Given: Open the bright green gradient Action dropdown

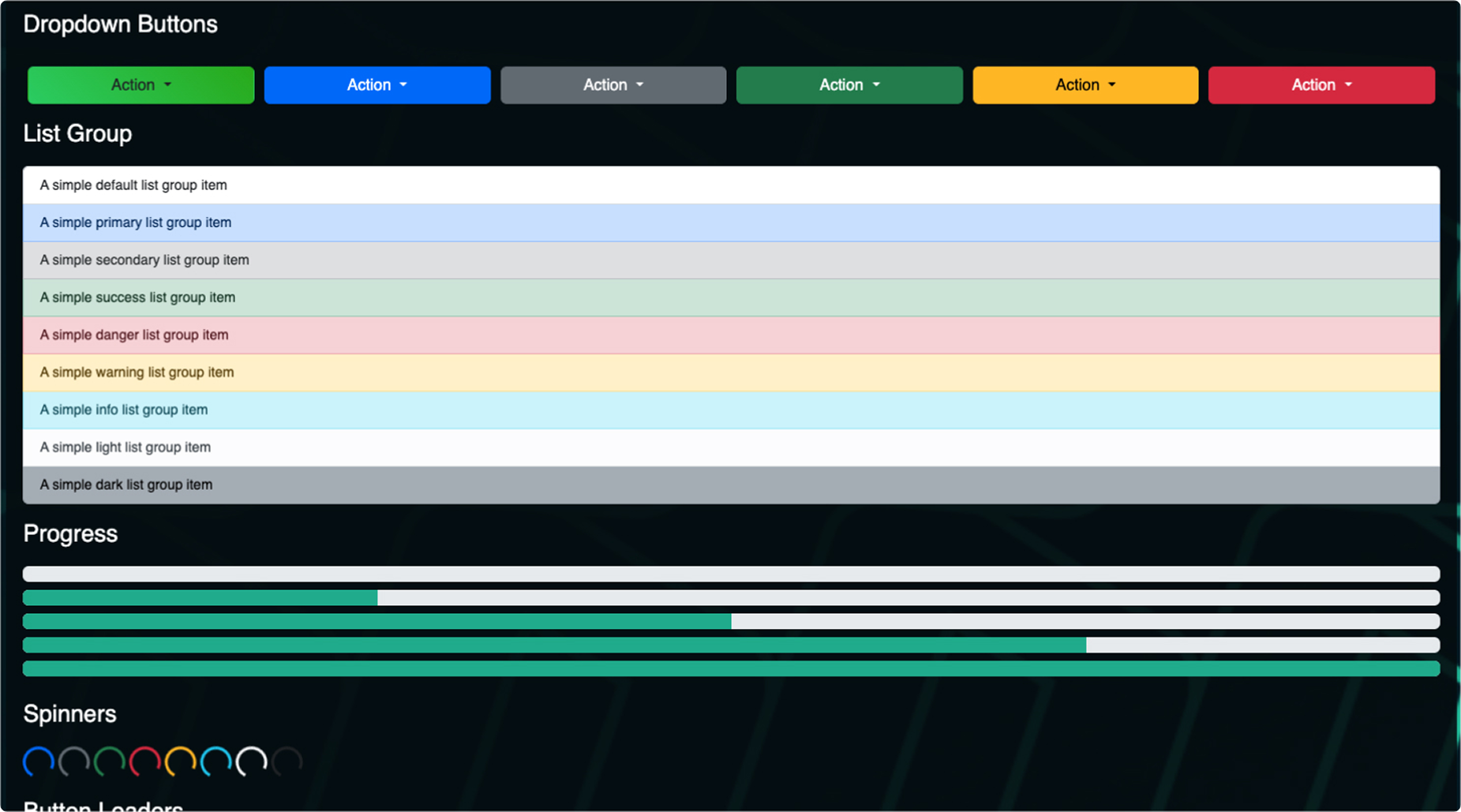Looking at the screenshot, I should tap(140, 85).
